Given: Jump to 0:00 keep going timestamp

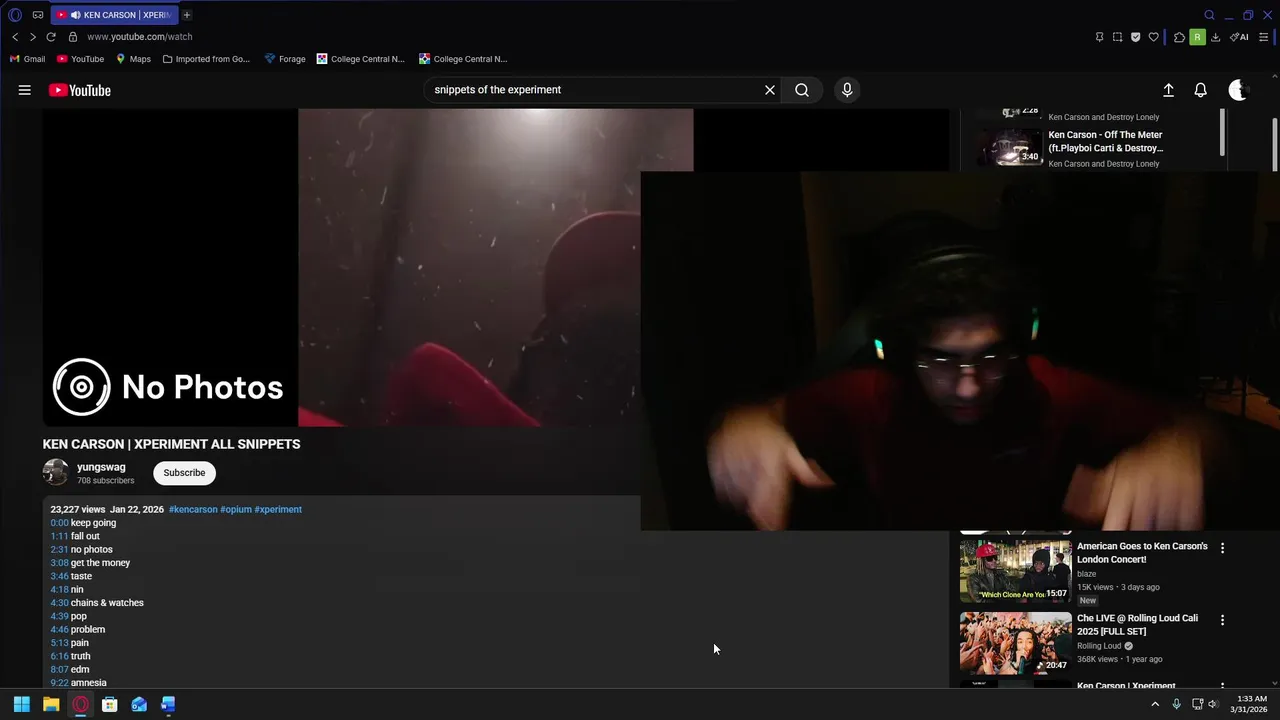Looking at the screenshot, I should [60, 523].
